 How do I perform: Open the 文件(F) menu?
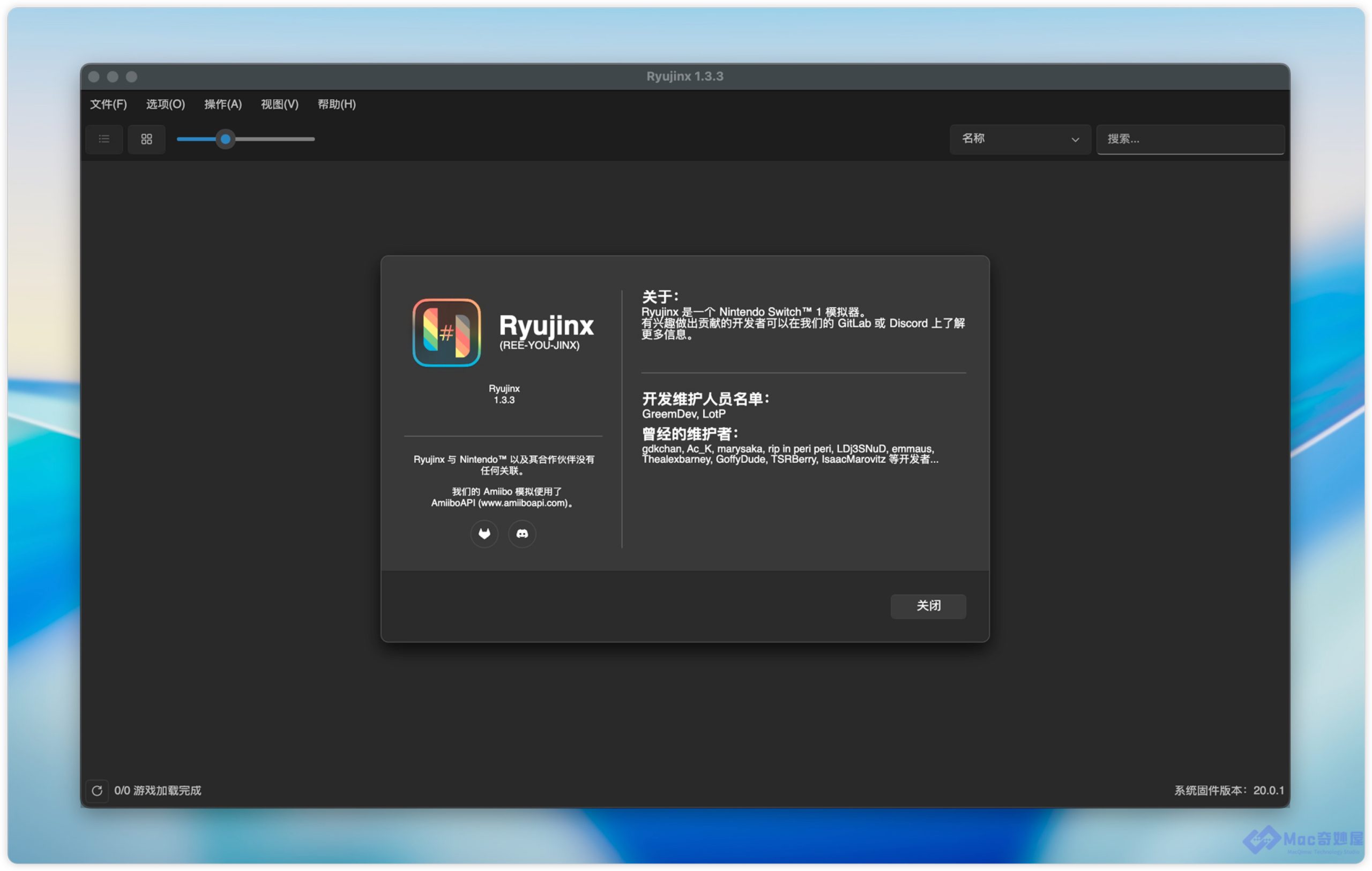coord(108,104)
